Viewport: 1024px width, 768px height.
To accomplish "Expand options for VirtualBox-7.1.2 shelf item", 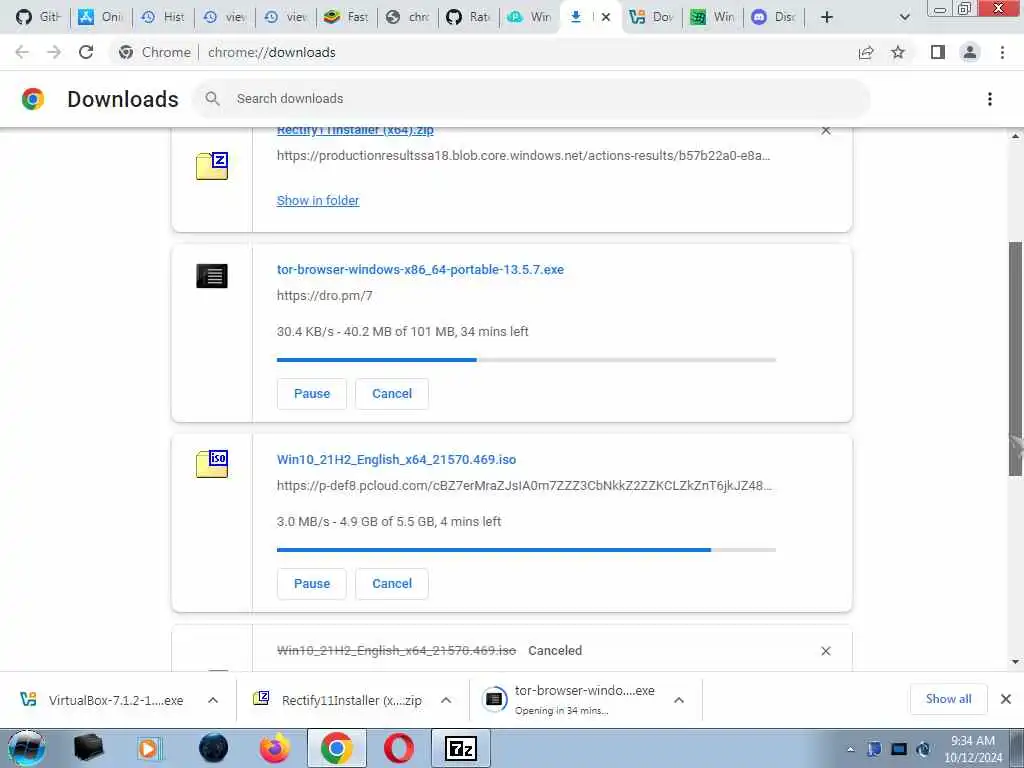I will [213, 700].
